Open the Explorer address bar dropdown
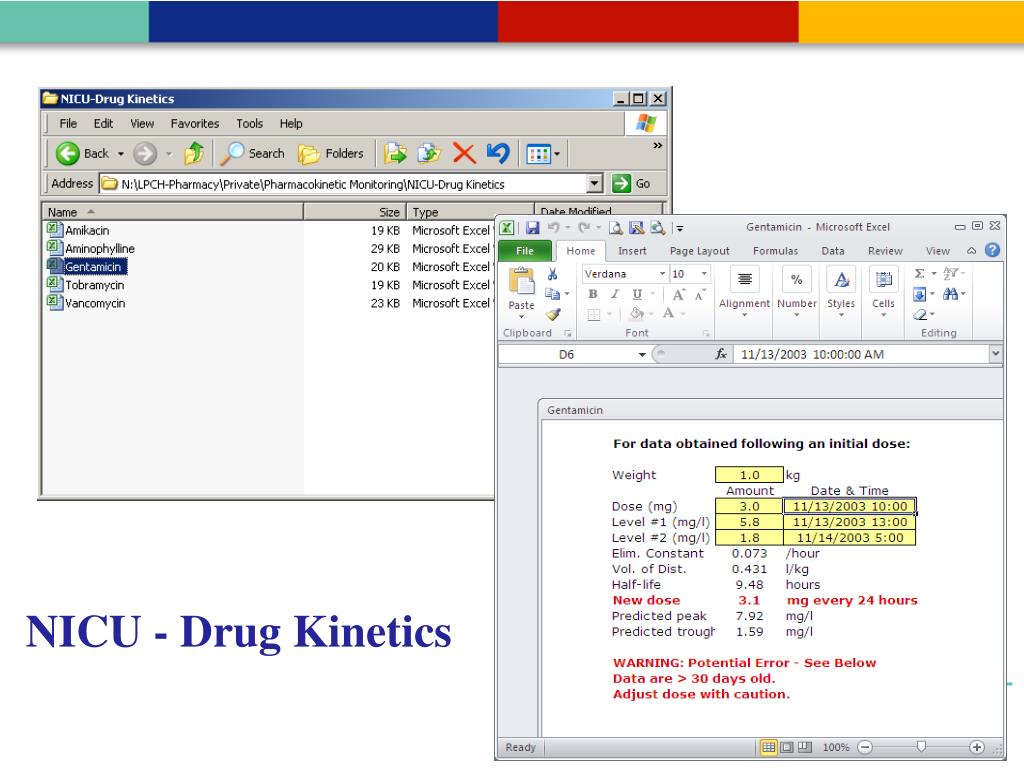Screen dimensions: 1024x768 pyautogui.click(x=594, y=184)
